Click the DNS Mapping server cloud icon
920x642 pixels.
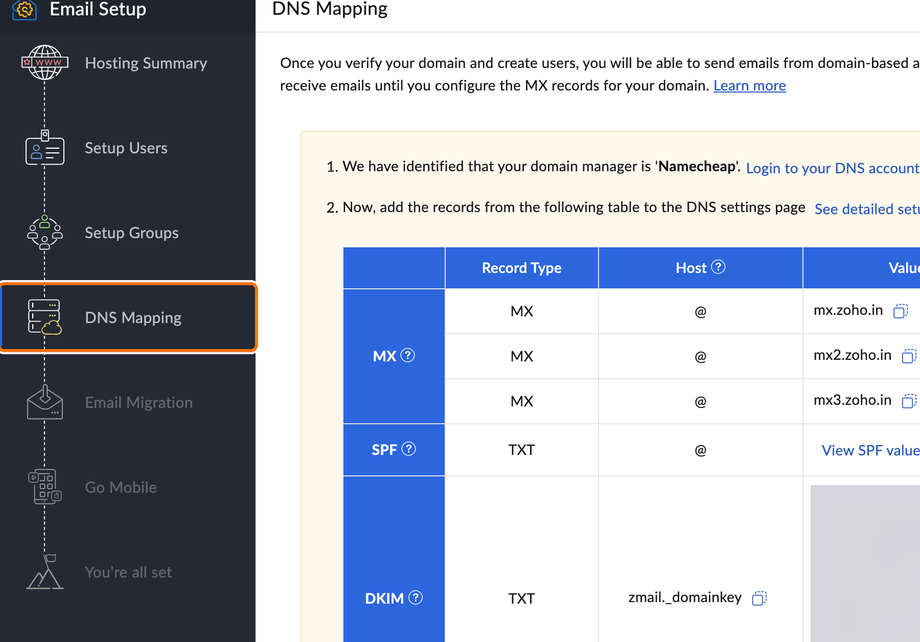pyautogui.click(x=45, y=317)
